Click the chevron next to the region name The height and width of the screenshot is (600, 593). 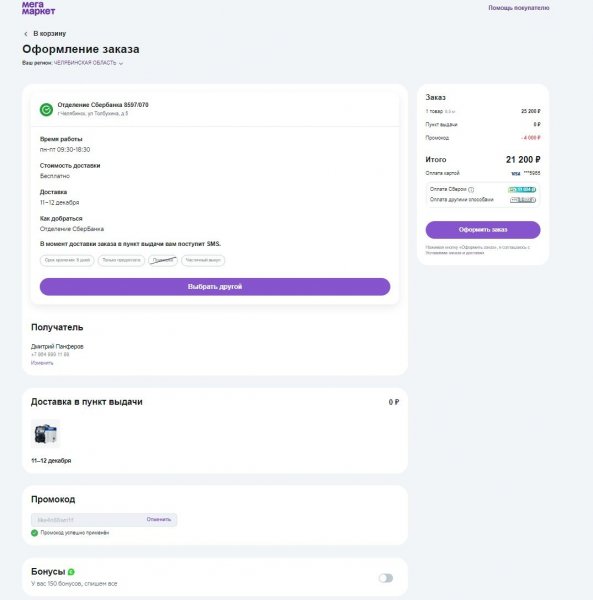pos(121,64)
